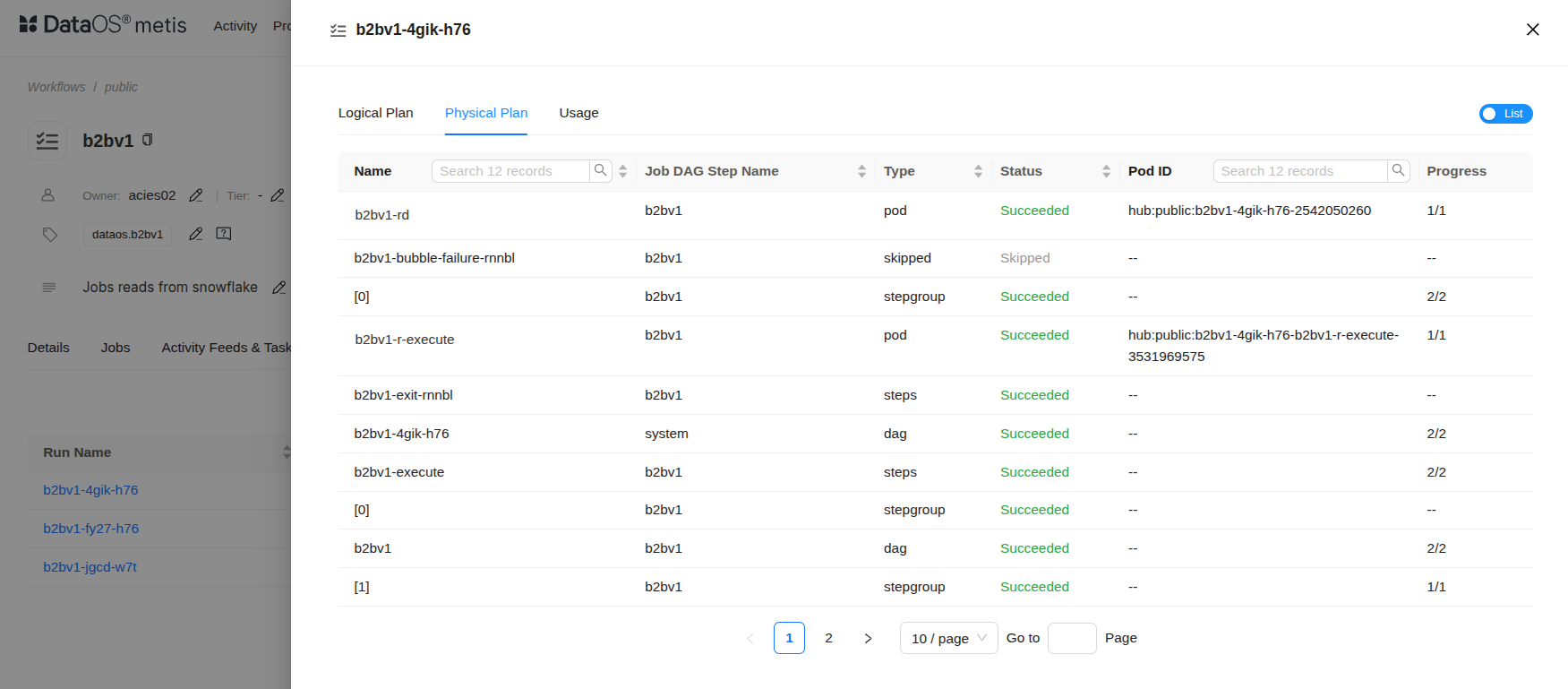
Task: Switch to the Logical Plan tab
Action: click(375, 113)
